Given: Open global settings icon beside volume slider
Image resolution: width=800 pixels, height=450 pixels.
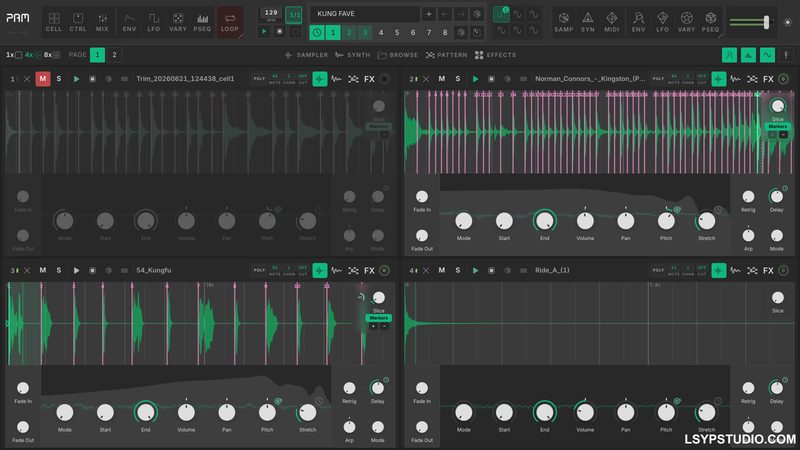Looking at the screenshot, I should (x=788, y=22).
